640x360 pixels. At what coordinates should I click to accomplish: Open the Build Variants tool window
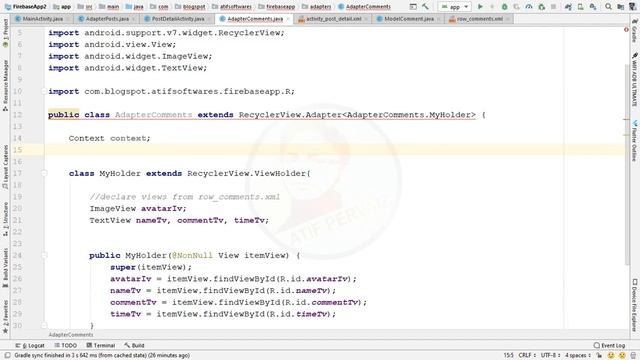pos(5,267)
